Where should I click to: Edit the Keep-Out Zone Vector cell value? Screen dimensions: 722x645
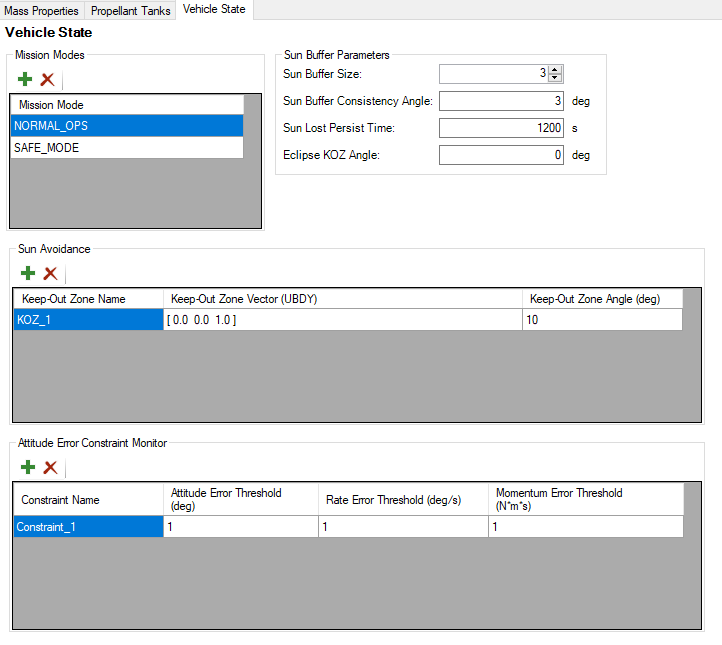(342, 320)
